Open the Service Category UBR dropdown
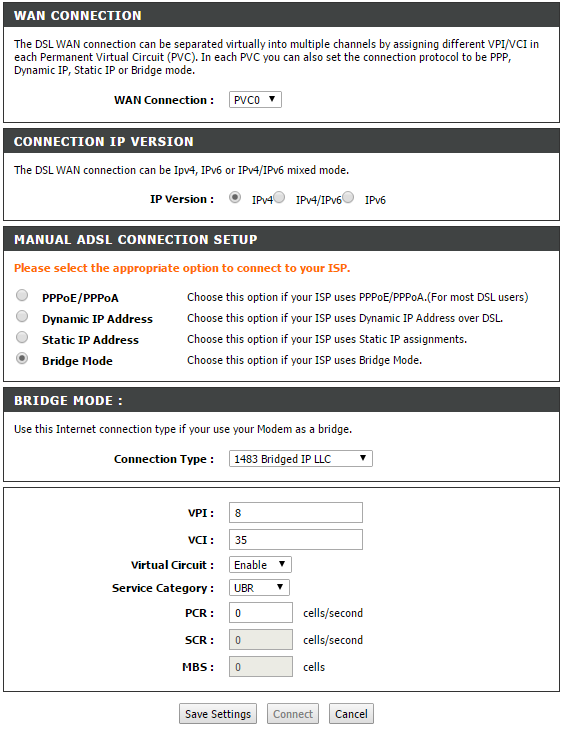 [x=259, y=587]
